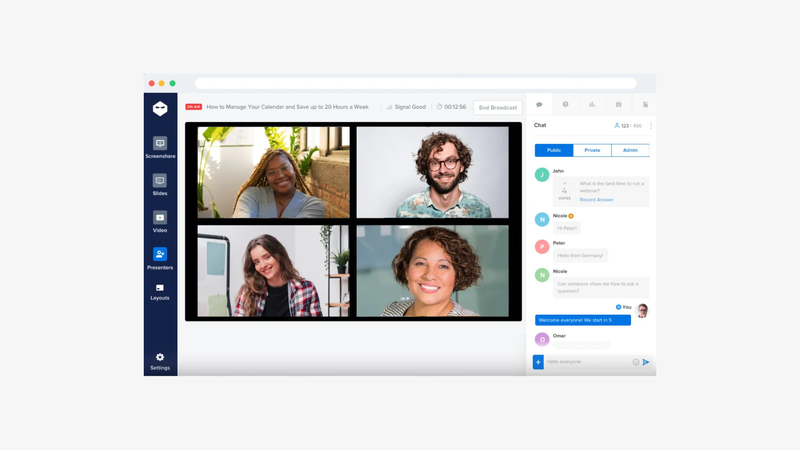
Task: Click Nicole's green avatar in chat
Action: (542, 275)
